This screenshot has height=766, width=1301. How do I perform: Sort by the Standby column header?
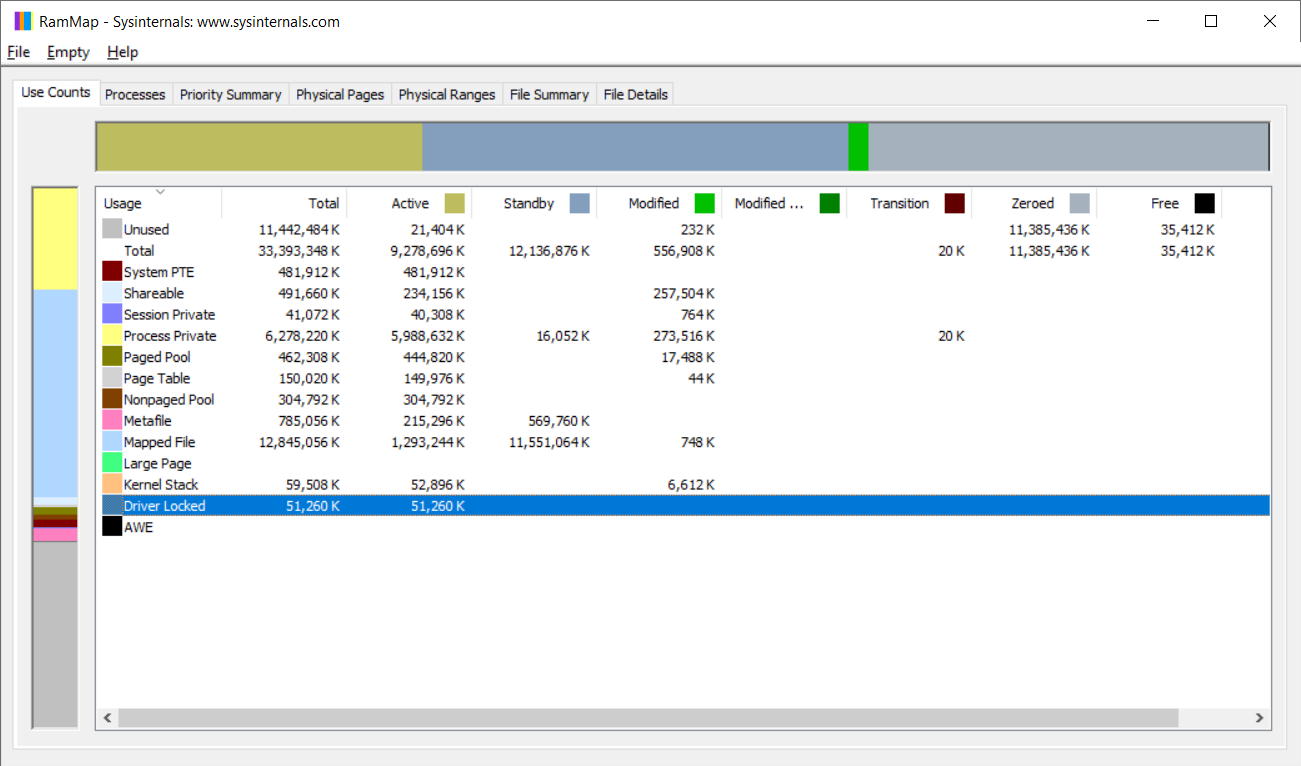pyautogui.click(x=534, y=203)
